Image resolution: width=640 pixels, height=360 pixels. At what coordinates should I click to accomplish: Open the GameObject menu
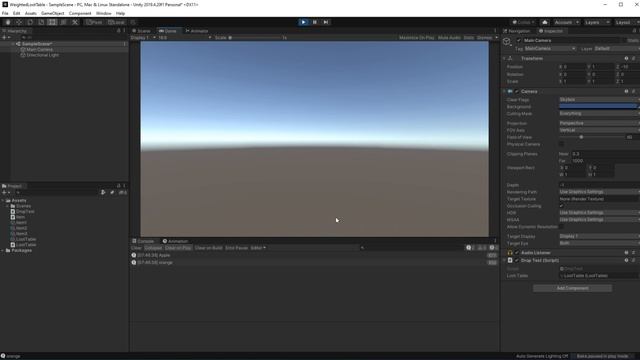point(53,13)
